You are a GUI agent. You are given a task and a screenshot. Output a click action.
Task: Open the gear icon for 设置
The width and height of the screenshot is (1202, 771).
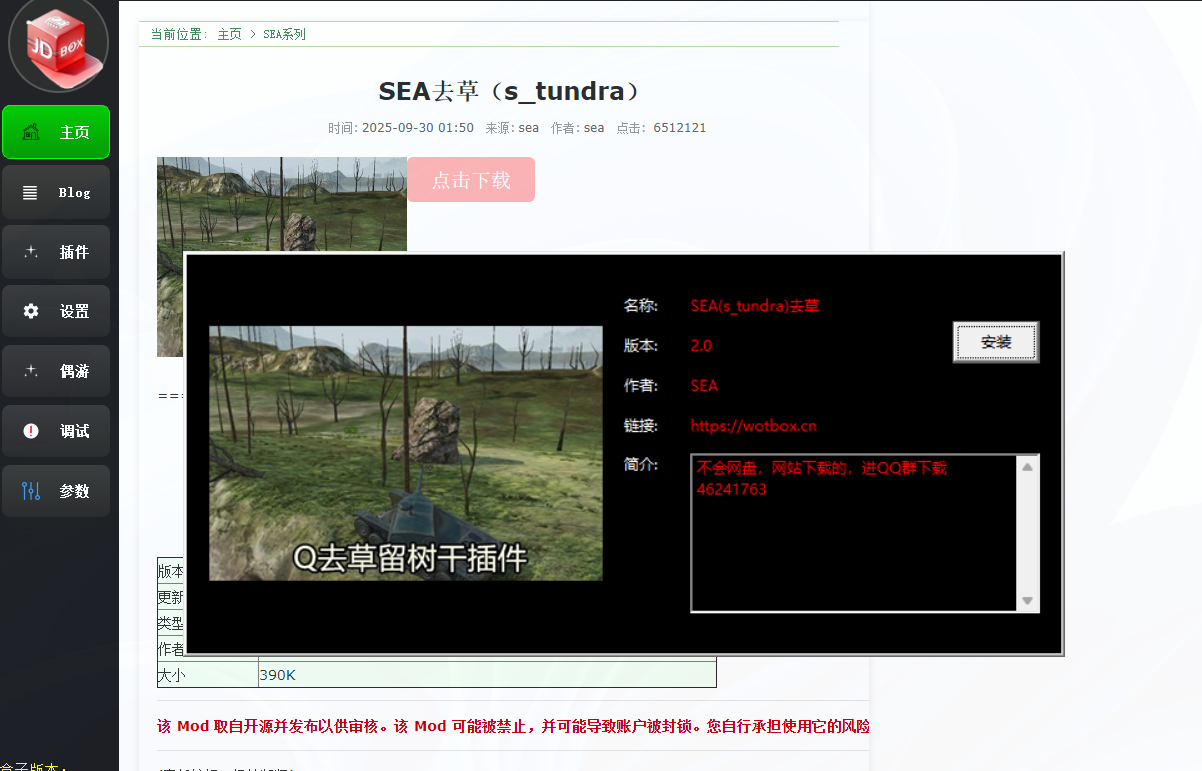coord(31,311)
